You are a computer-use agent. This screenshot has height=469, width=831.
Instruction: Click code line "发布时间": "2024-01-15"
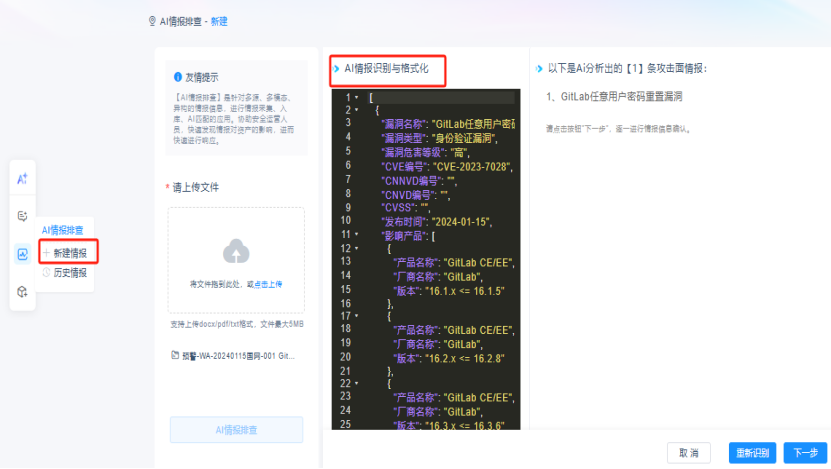437,222
